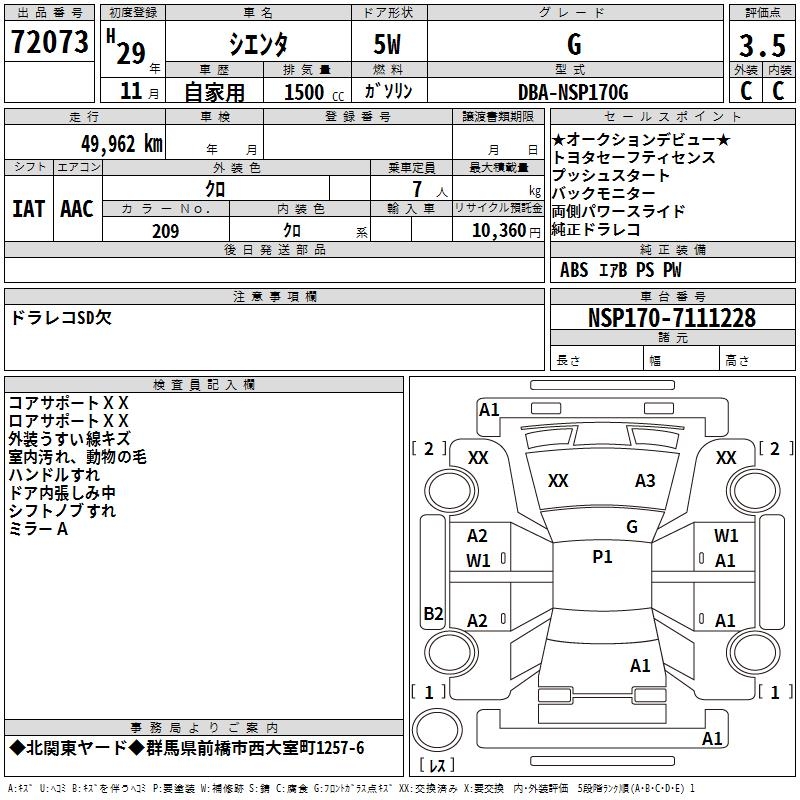Click the A1 mark on the rear hatch
Viewport: 800px width, 800px height.
coord(640,666)
